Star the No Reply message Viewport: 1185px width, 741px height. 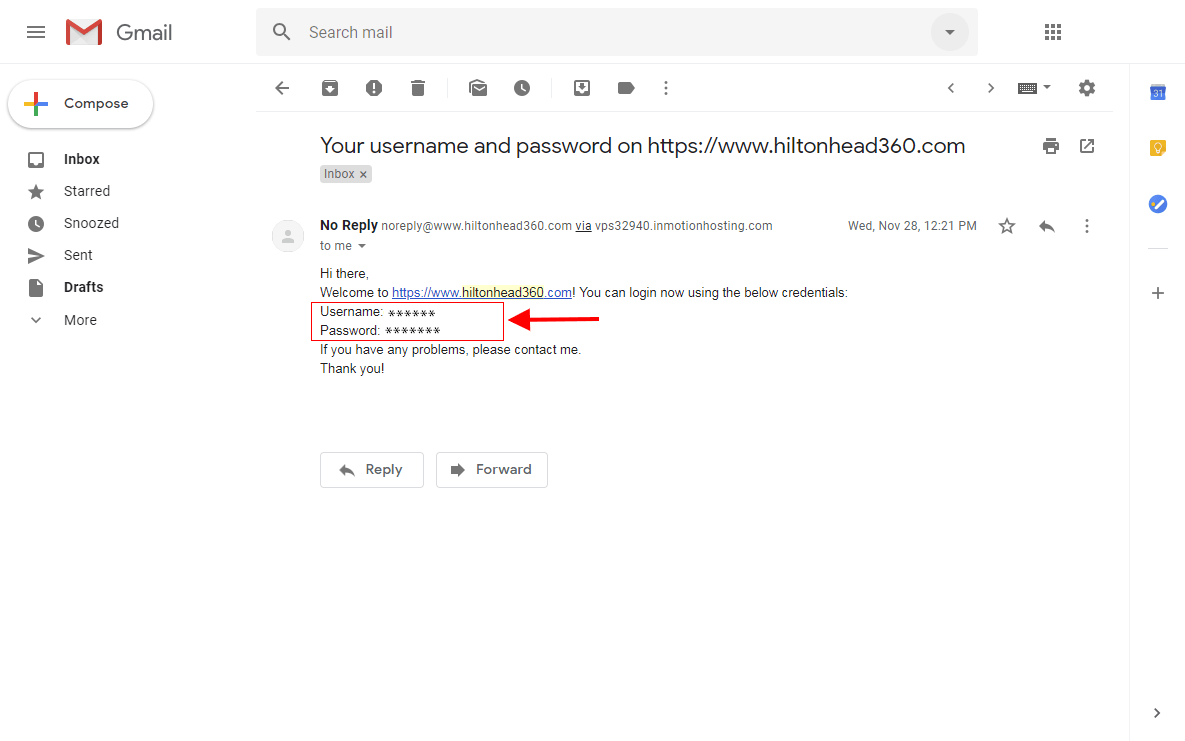1007,226
